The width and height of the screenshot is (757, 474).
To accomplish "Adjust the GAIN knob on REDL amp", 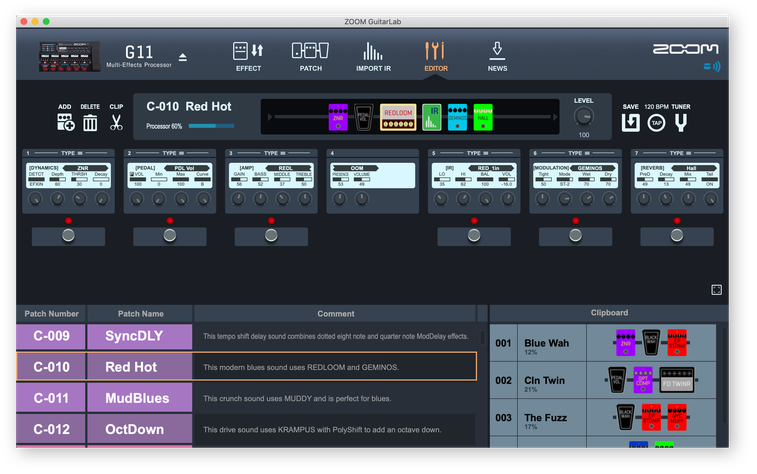I will click(x=238, y=198).
